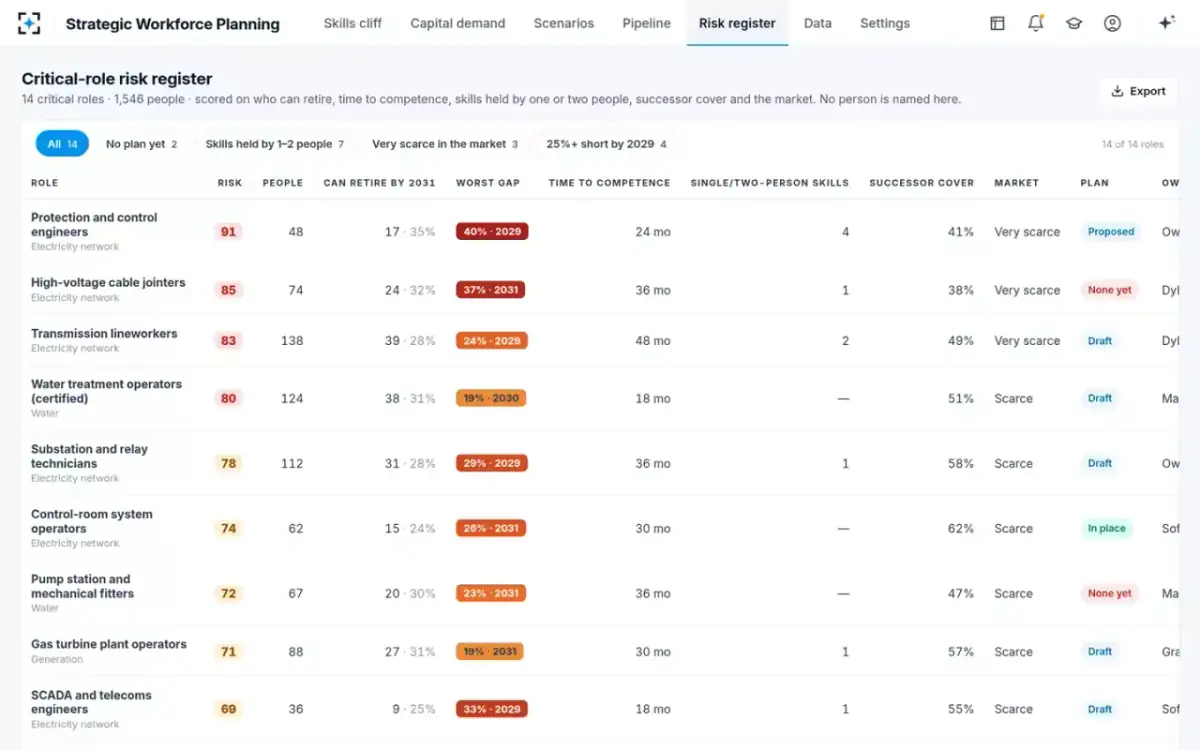Click the graduation cap learning icon
The height and width of the screenshot is (750, 1200).
point(1074,23)
